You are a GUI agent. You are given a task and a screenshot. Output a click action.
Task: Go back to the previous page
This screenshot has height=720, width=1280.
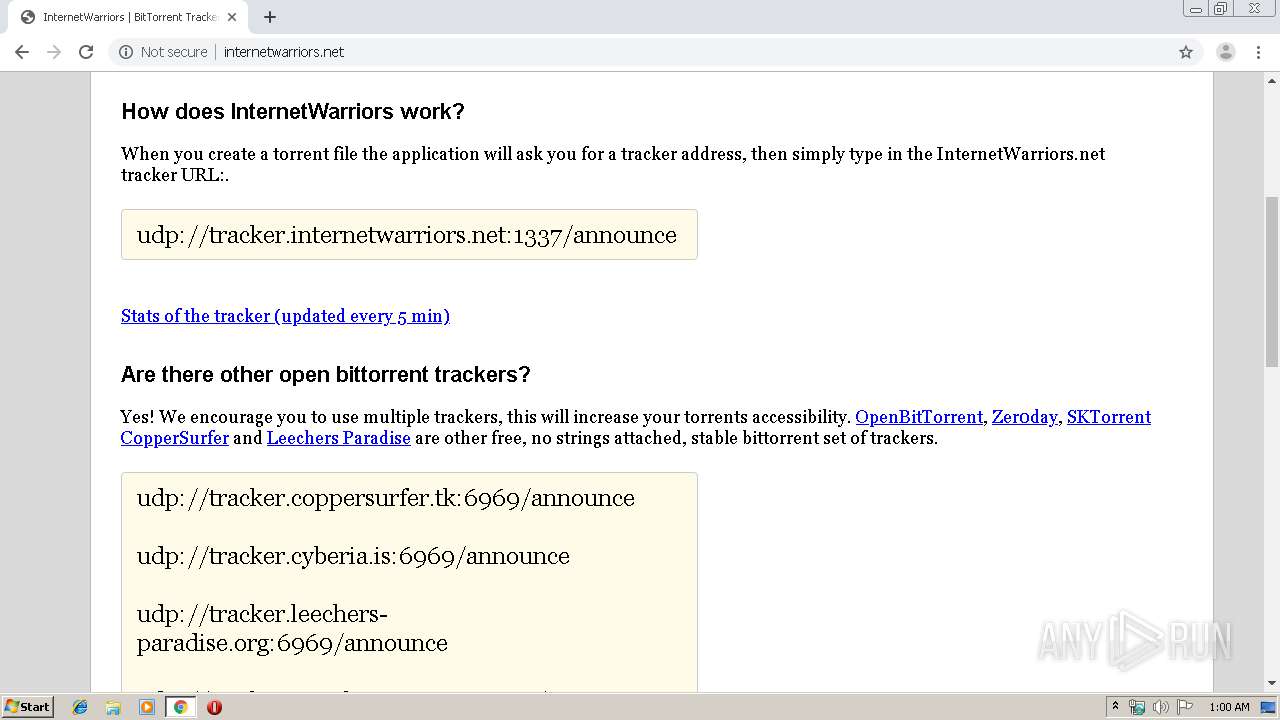point(22,52)
